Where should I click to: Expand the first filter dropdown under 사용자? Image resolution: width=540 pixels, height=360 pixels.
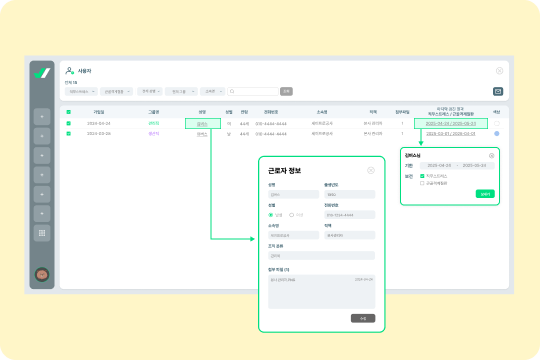click(82, 91)
